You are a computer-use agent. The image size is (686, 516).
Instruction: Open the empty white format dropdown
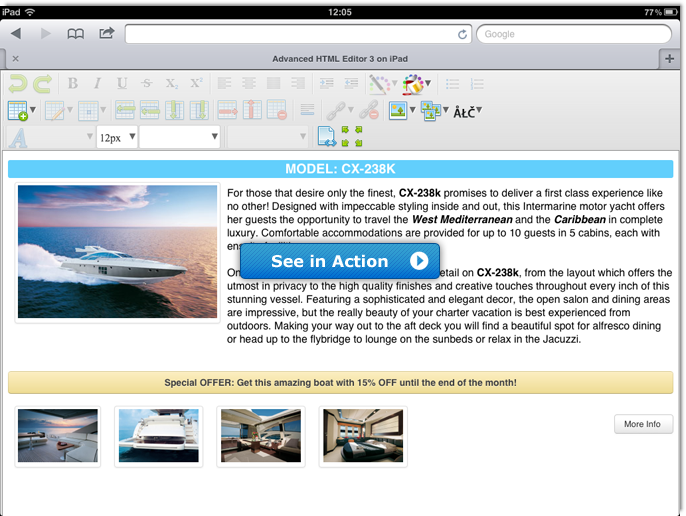click(179, 137)
